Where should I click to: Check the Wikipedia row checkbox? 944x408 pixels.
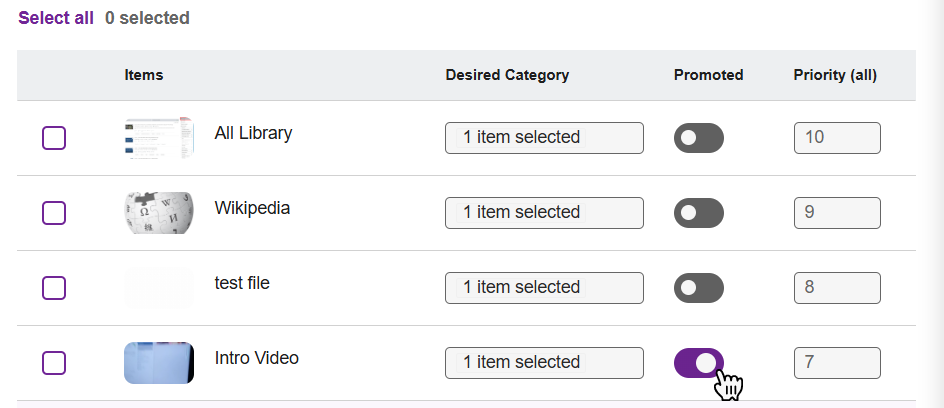pos(54,212)
